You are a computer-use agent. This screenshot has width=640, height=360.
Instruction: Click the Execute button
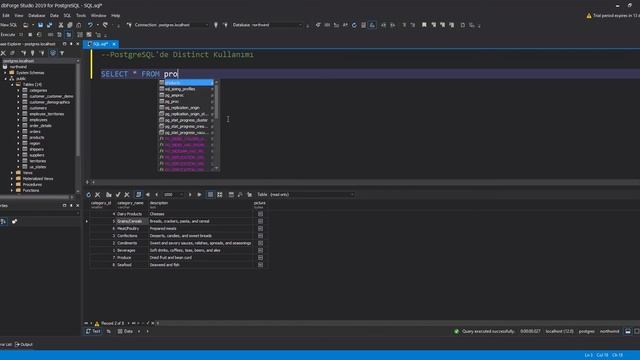(8, 35)
